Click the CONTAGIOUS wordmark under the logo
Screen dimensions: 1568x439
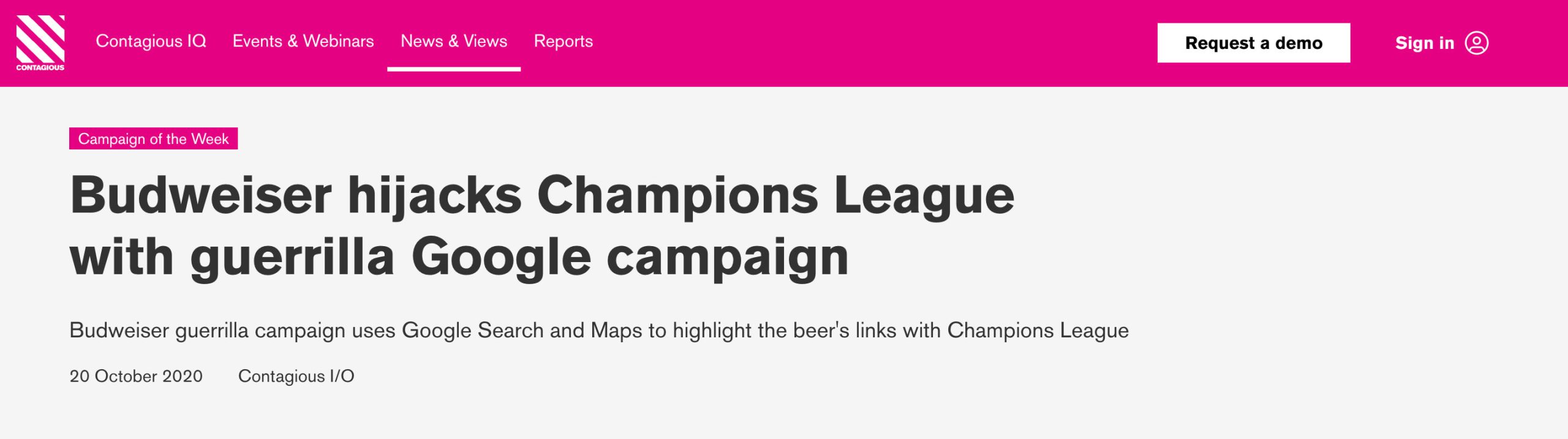pos(40,67)
